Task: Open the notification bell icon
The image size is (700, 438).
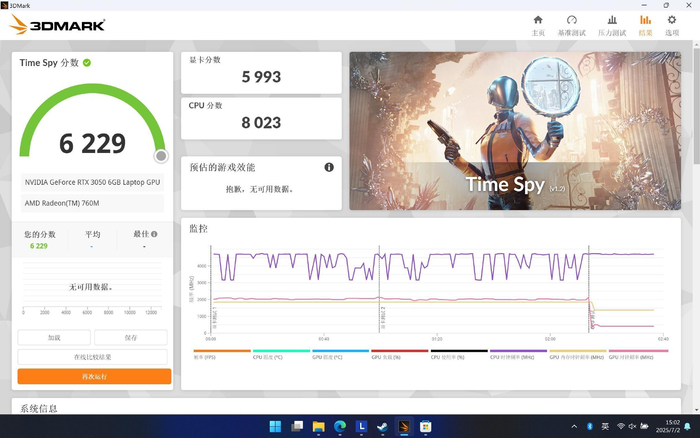Action: [x=688, y=426]
